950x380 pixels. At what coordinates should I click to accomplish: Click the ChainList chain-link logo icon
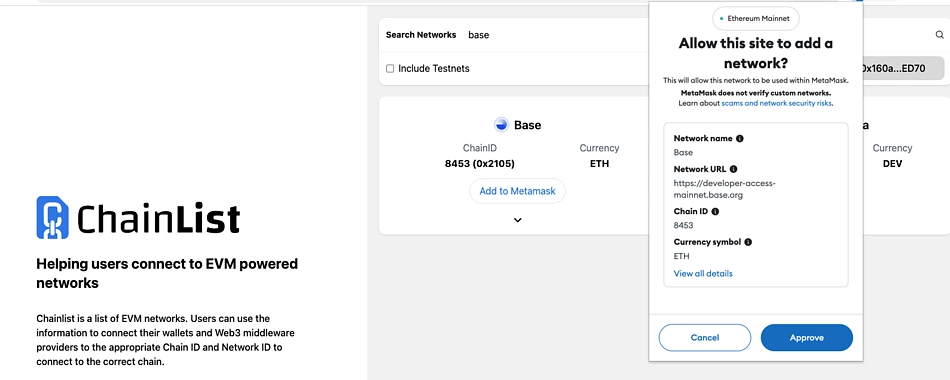coord(53,217)
